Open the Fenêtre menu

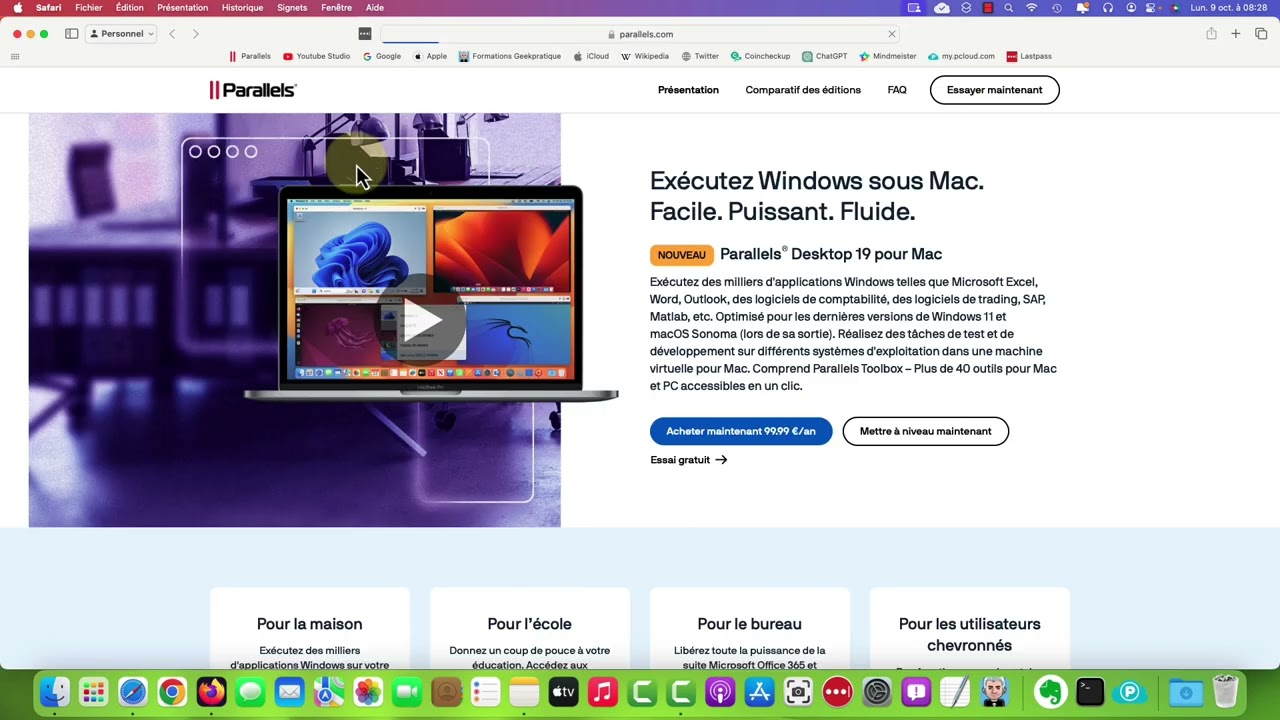[337, 8]
